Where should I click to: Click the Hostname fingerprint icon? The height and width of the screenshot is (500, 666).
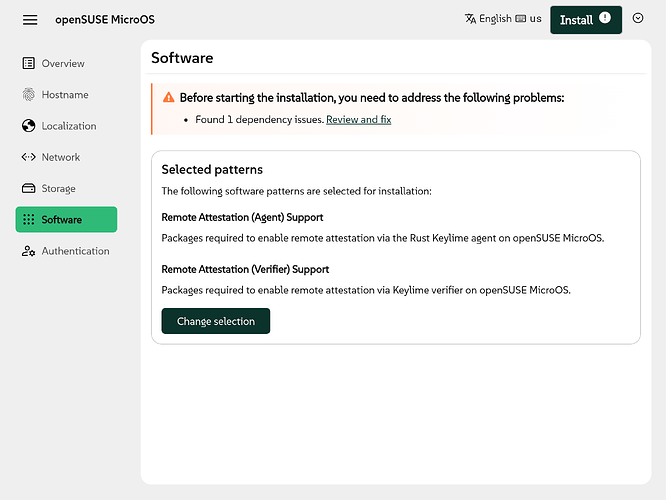[29, 95]
